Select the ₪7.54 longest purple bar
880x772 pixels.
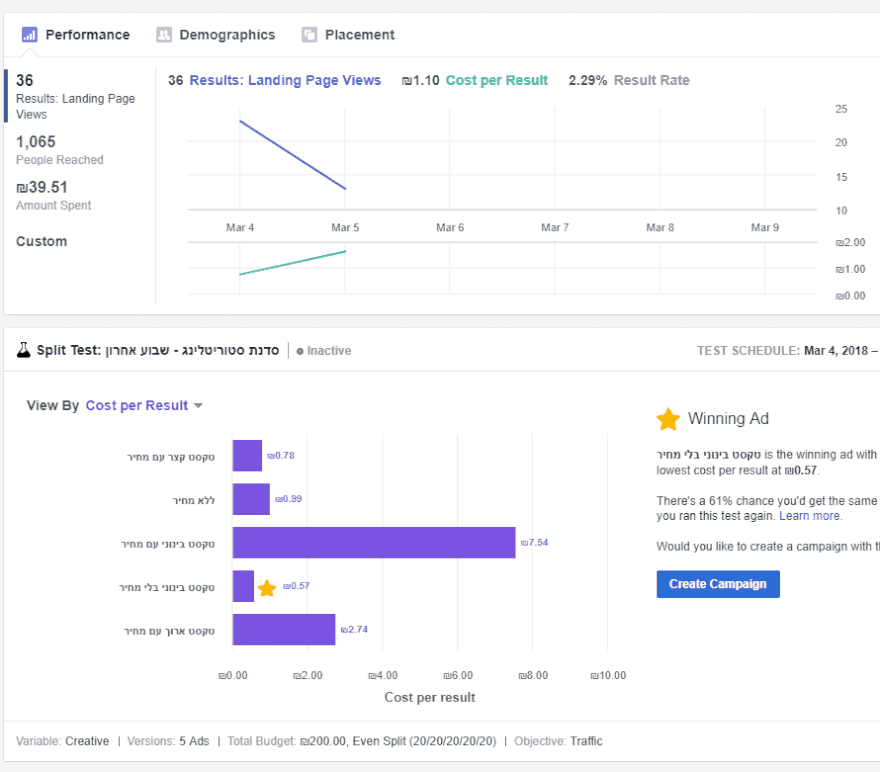[374, 542]
